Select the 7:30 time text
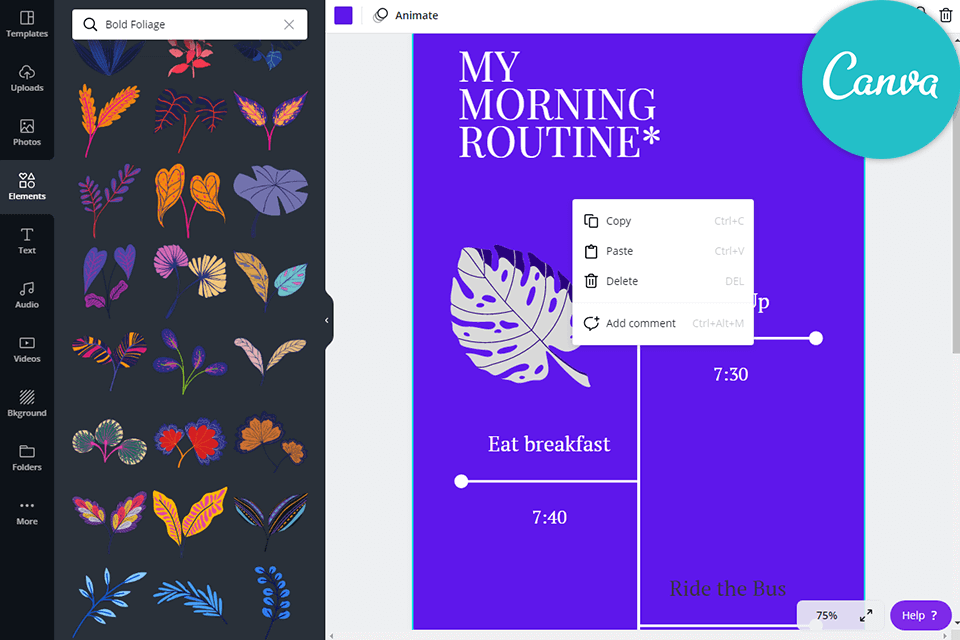 point(730,374)
